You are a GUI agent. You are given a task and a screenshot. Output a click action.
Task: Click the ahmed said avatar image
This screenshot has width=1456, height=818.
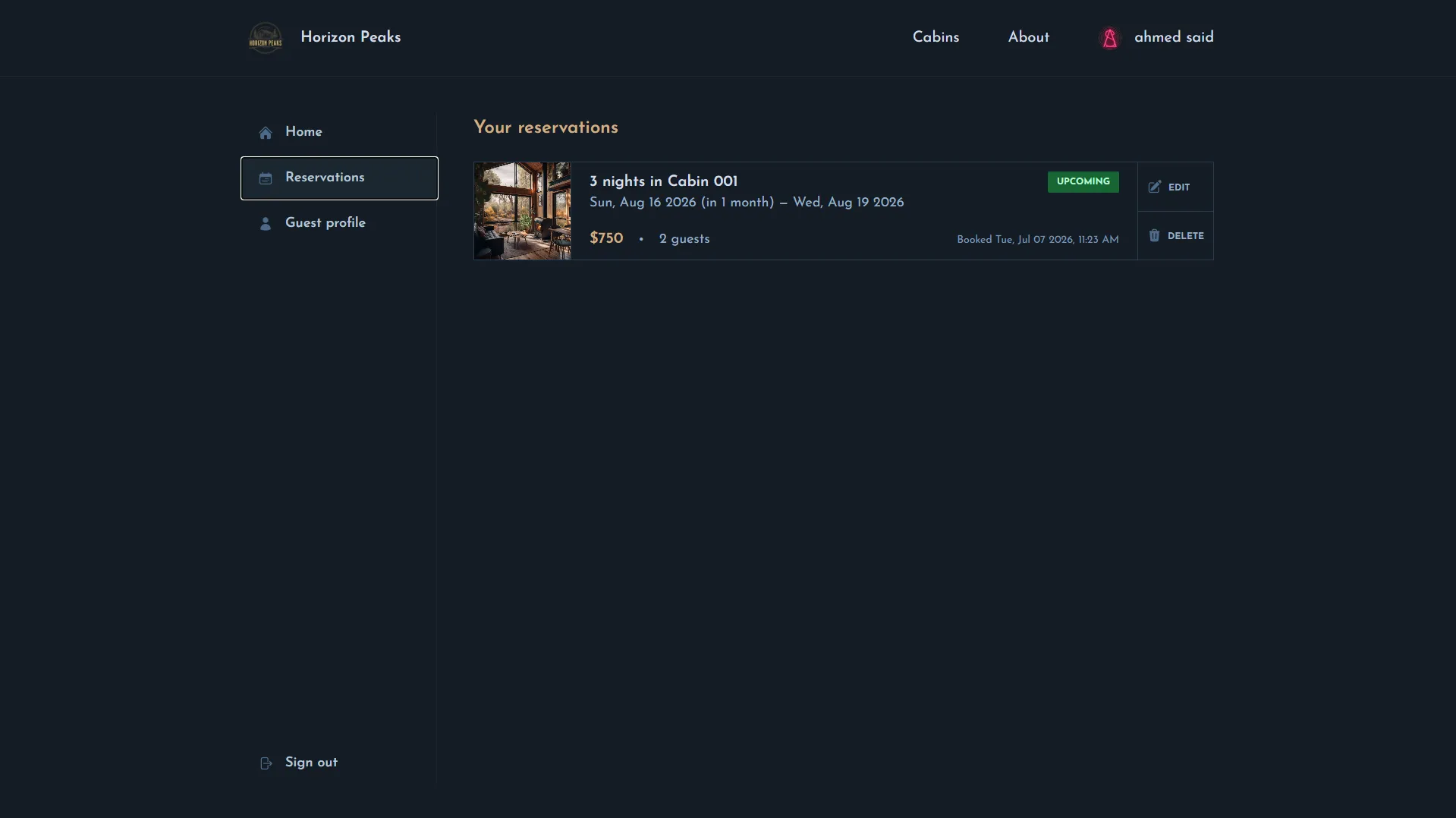coord(1110,37)
